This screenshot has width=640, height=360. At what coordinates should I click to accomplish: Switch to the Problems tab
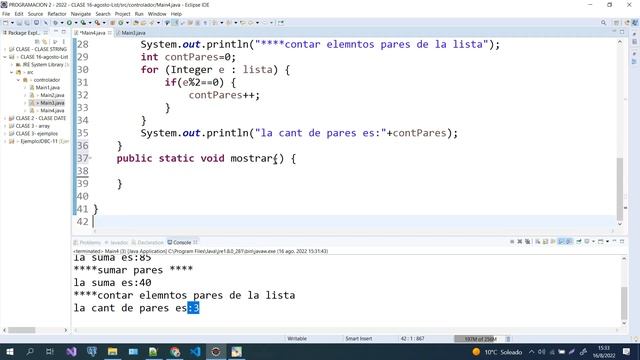pyautogui.click(x=87, y=242)
